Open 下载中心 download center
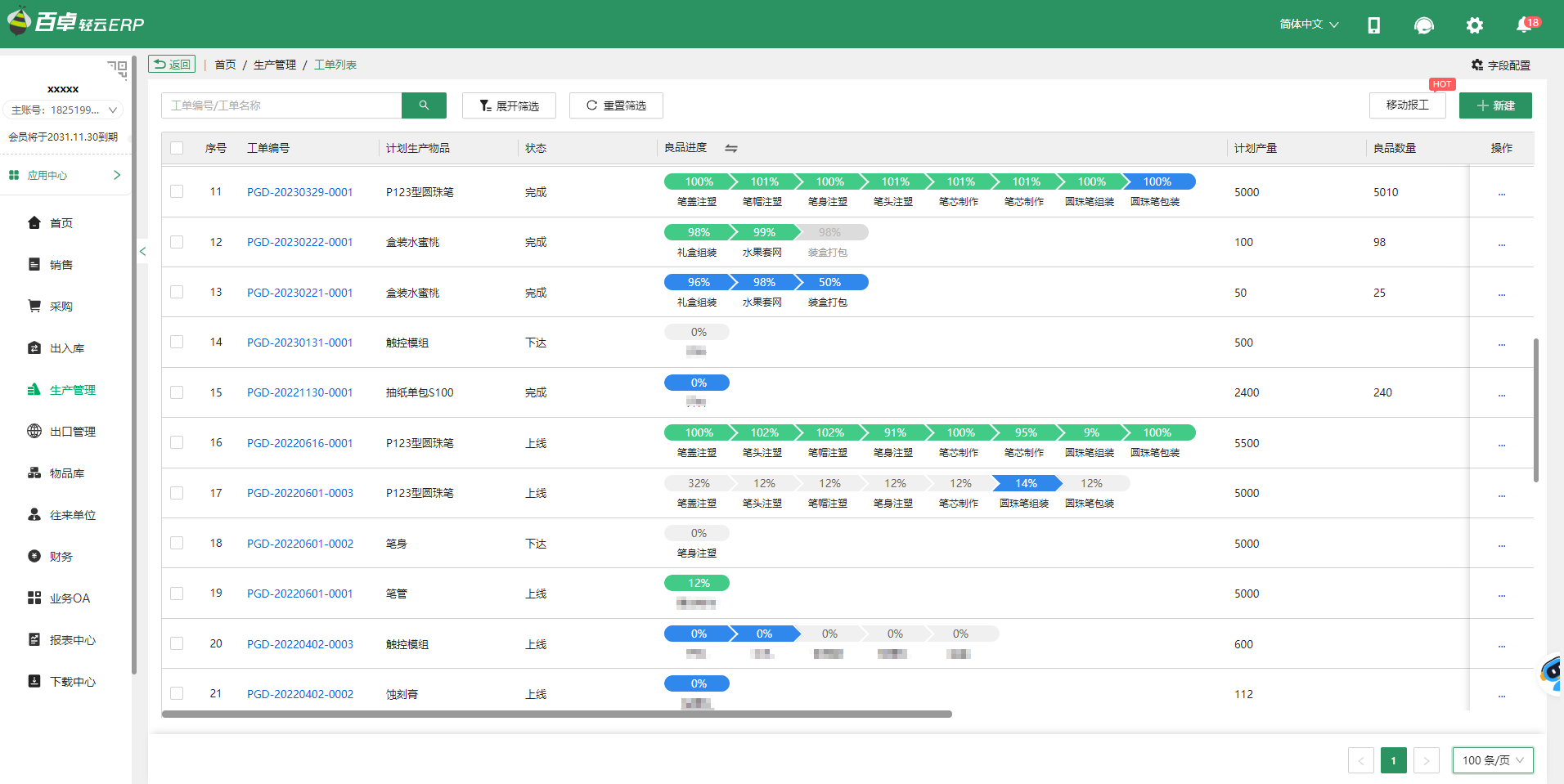Screen dimensions: 1564x784 pos(72,682)
